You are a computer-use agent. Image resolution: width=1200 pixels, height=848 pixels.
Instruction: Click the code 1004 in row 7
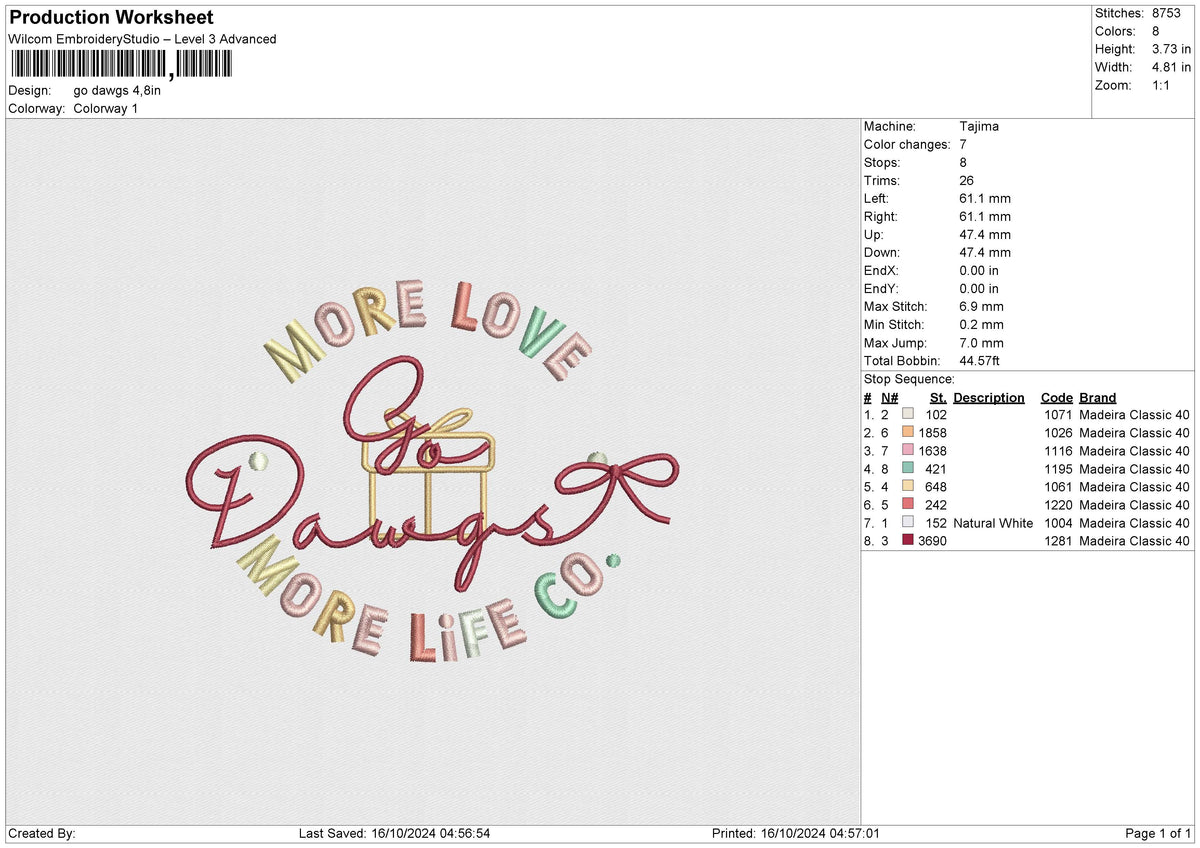pos(1058,523)
